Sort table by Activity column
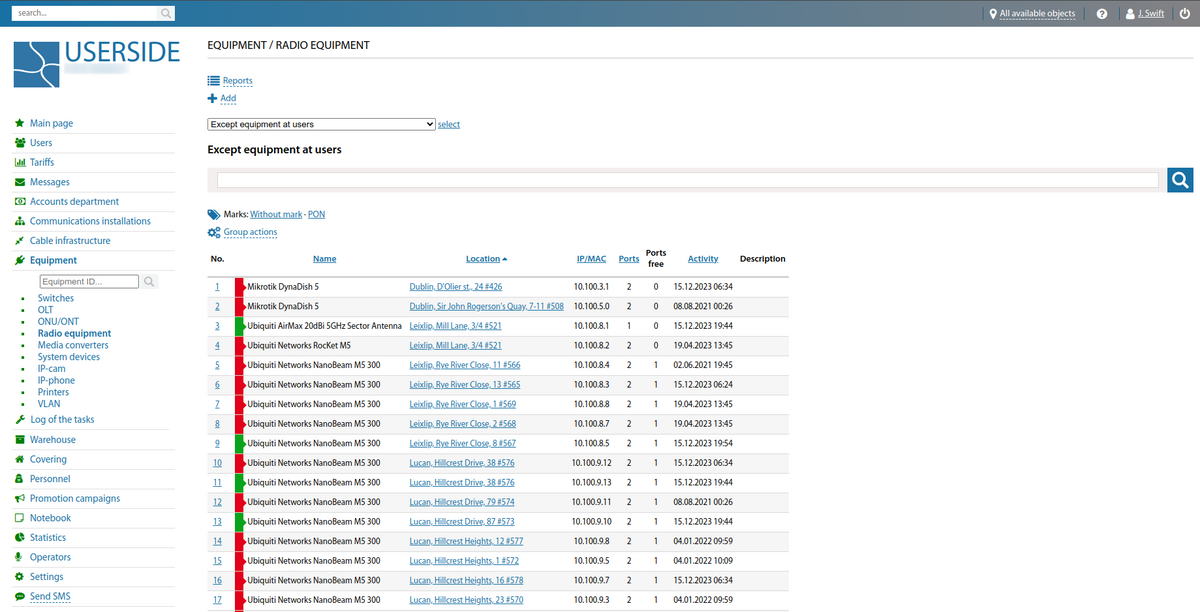1200x612 pixels. (x=703, y=259)
